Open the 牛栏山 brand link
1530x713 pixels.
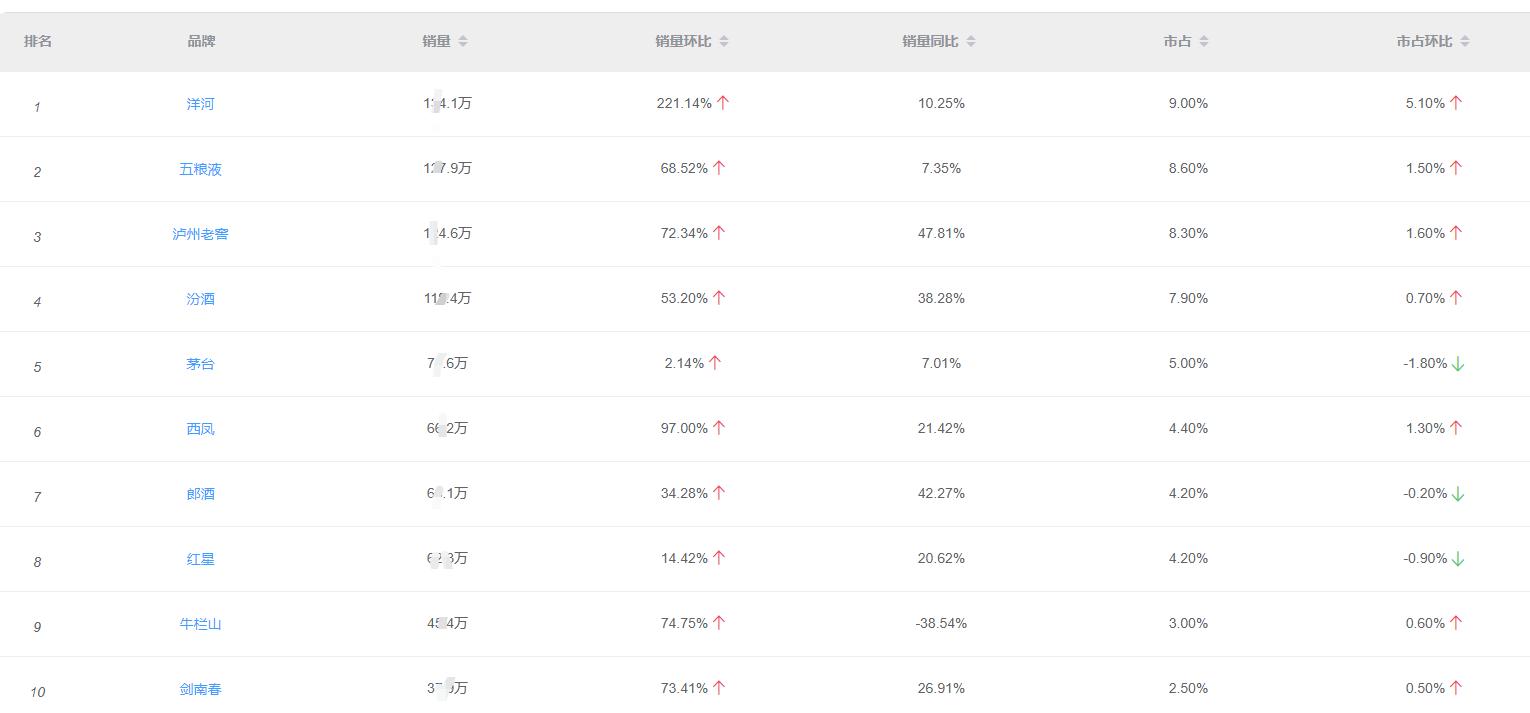click(200, 624)
